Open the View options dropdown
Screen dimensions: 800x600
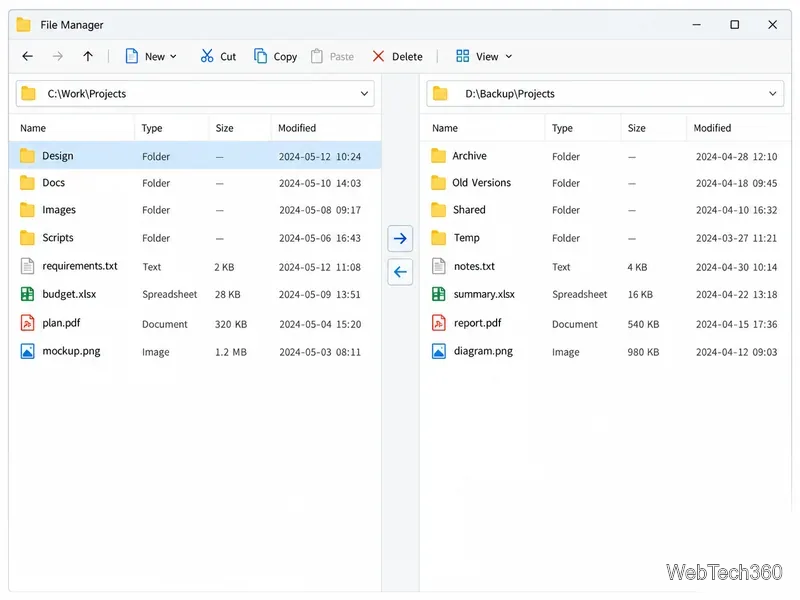click(x=484, y=56)
